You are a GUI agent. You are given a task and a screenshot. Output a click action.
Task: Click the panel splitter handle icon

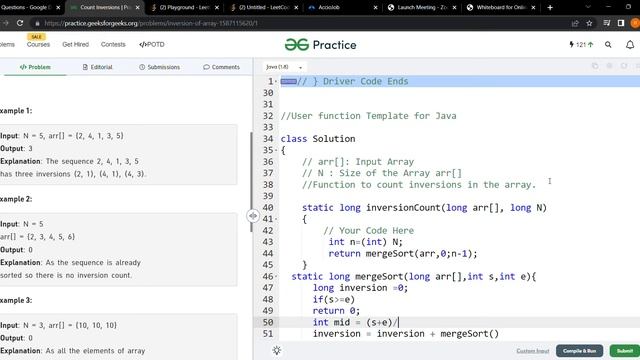(x=253, y=216)
